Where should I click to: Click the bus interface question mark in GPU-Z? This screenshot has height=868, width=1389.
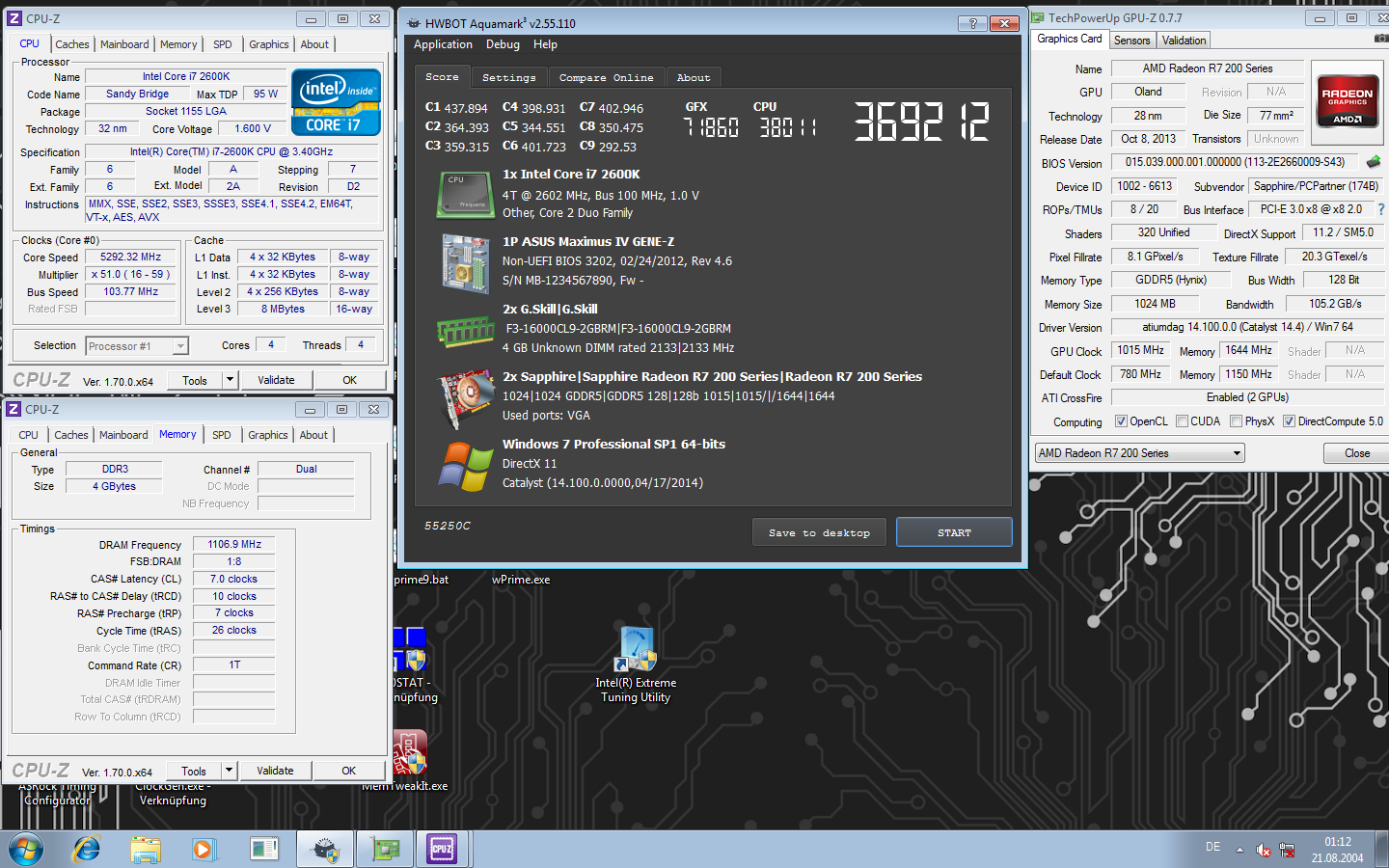point(1381,209)
